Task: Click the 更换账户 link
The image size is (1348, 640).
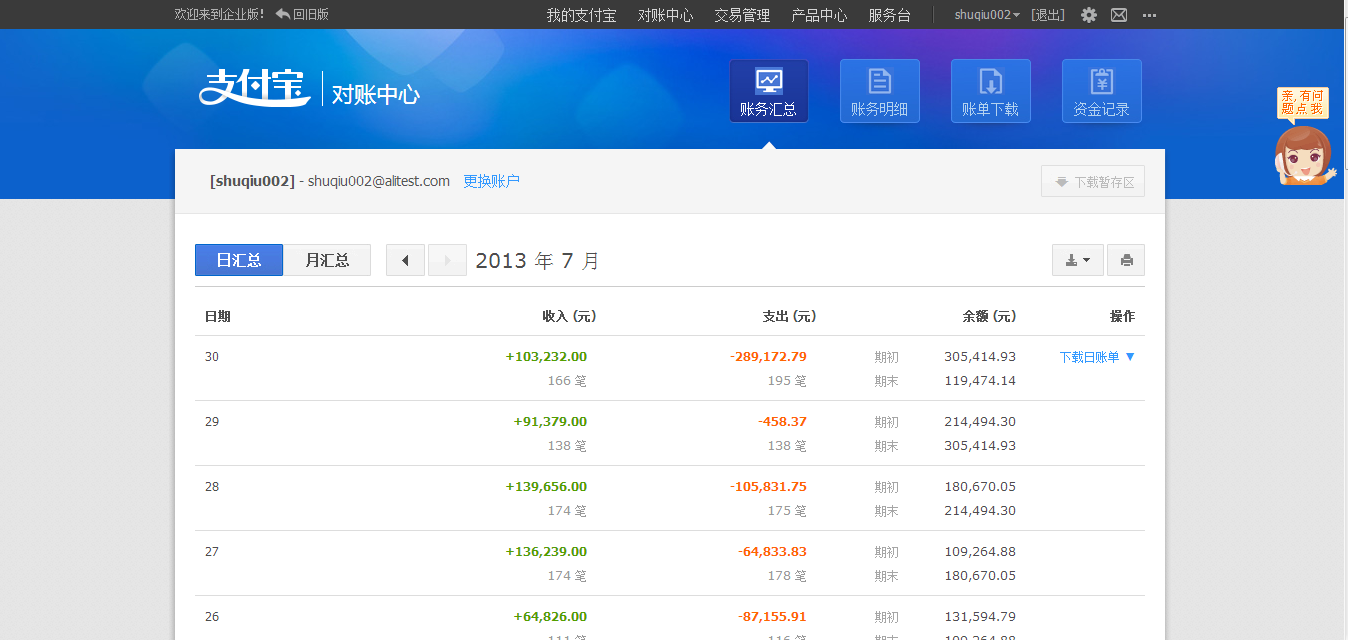Action: click(x=491, y=181)
